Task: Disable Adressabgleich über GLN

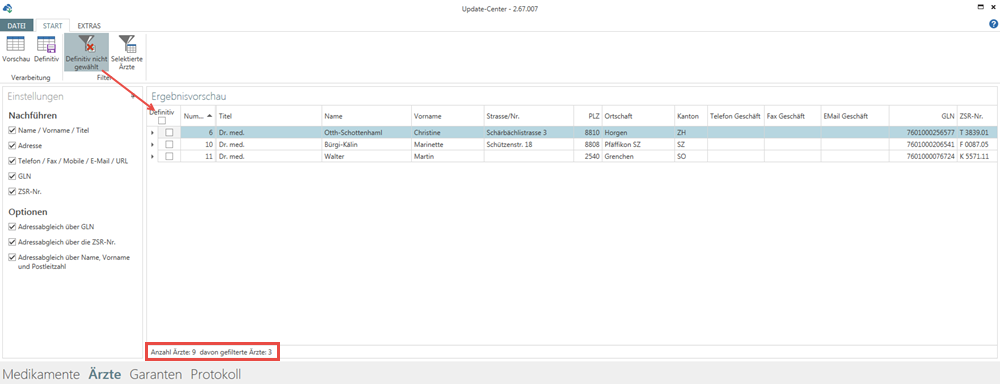Action: click(12, 226)
